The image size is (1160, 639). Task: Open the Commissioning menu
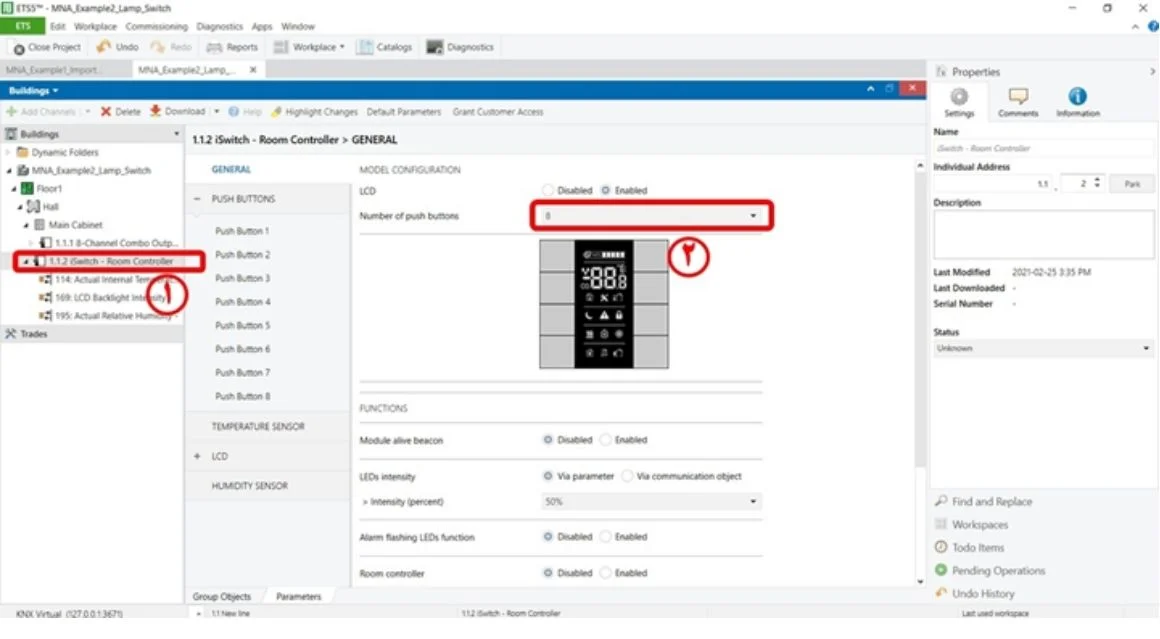(x=157, y=27)
